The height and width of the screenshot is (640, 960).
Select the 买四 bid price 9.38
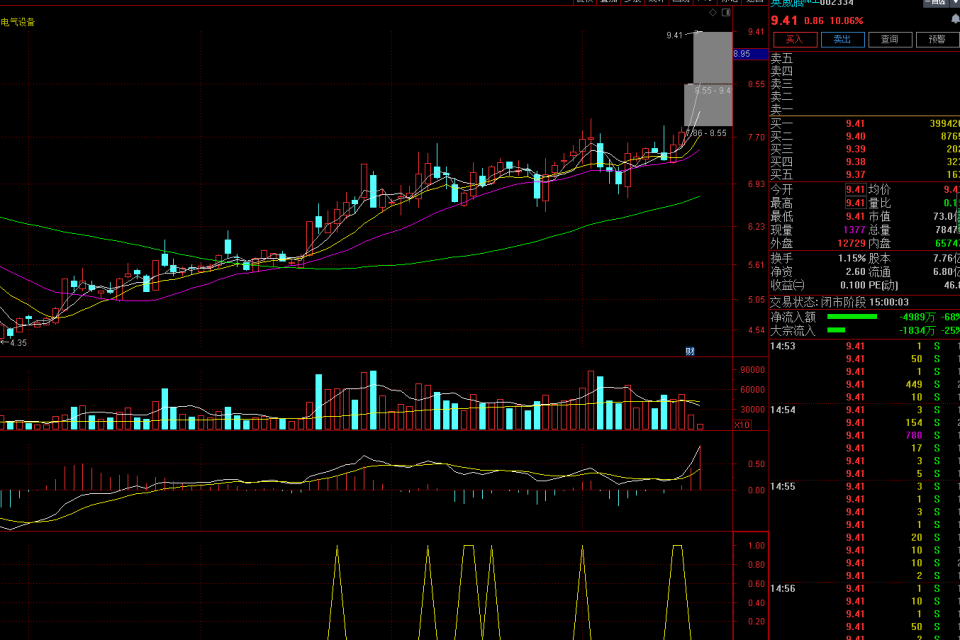click(855, 162)
